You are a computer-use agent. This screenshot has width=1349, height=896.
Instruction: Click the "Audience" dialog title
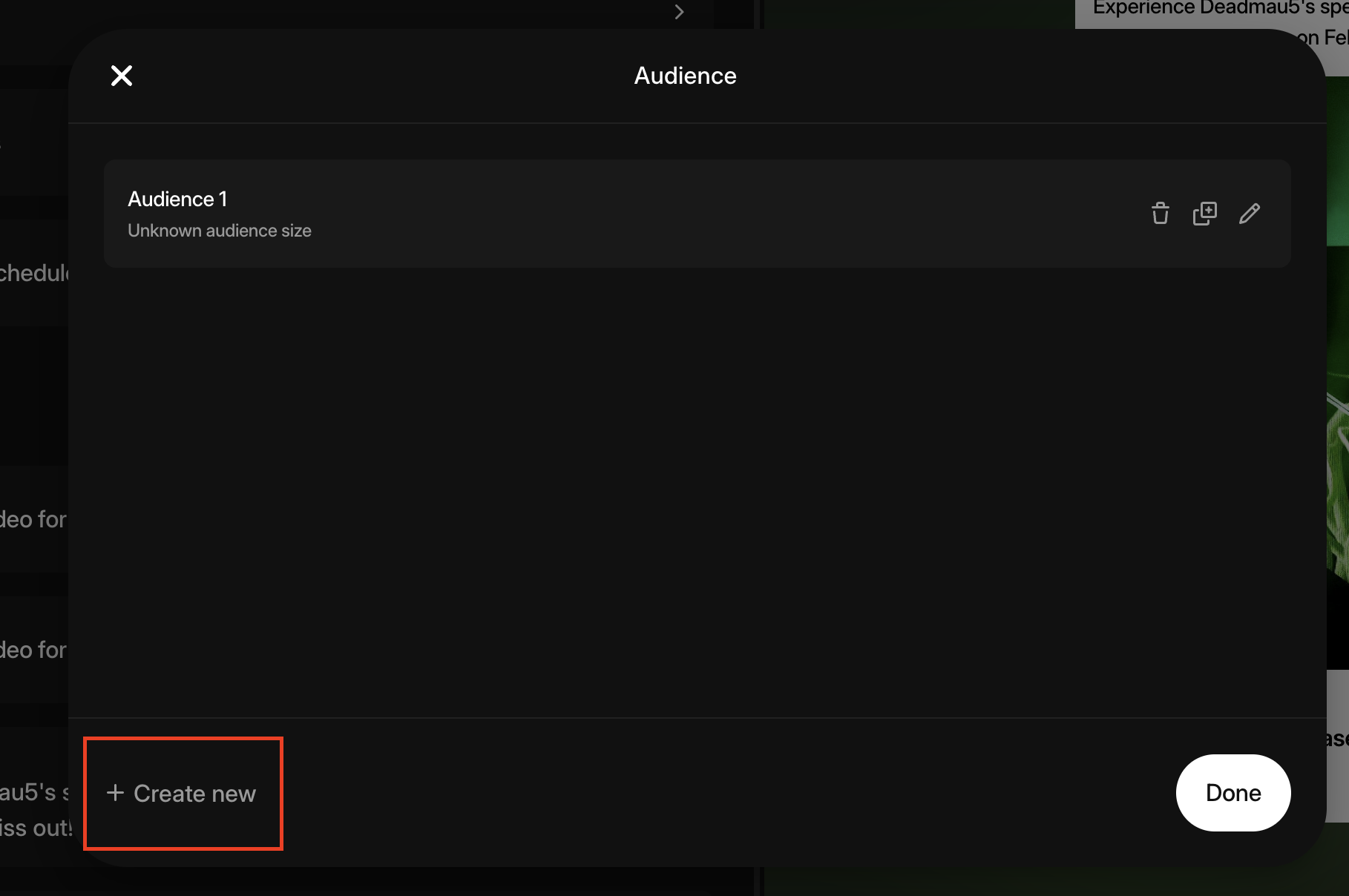coord(685,76)
